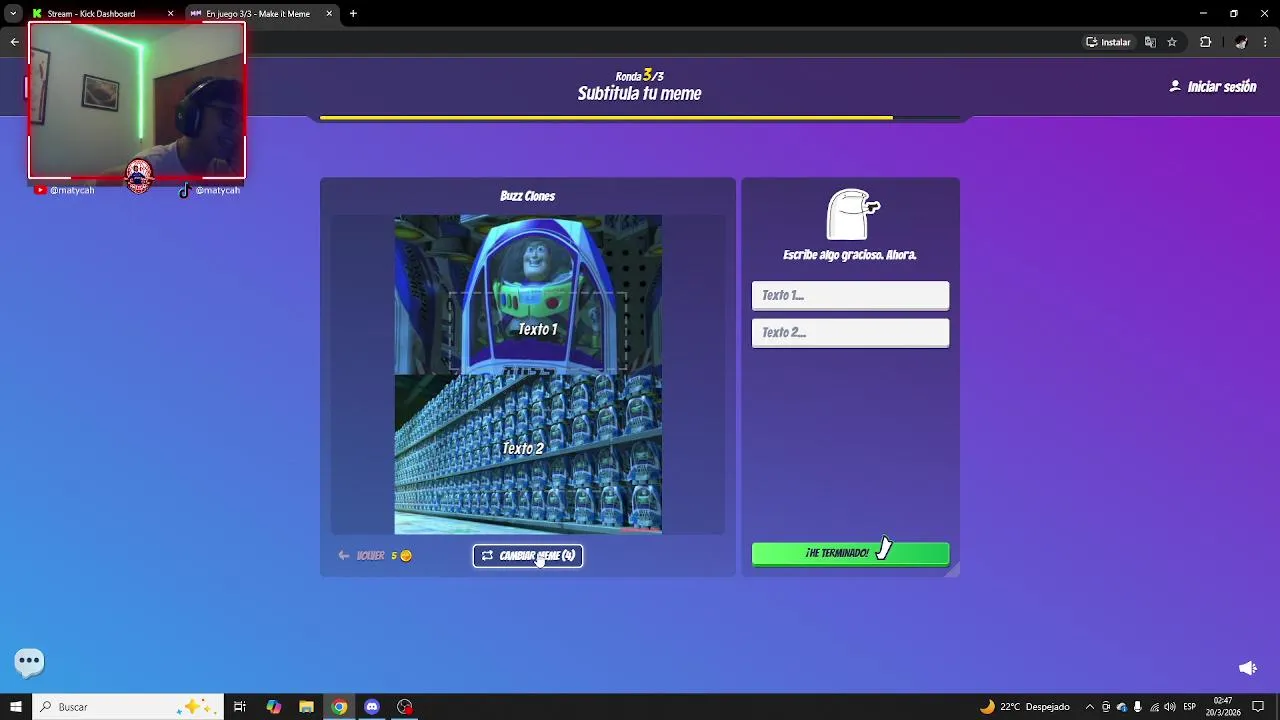Open the Chrome extensions puzzle icon

point(1205,42)
